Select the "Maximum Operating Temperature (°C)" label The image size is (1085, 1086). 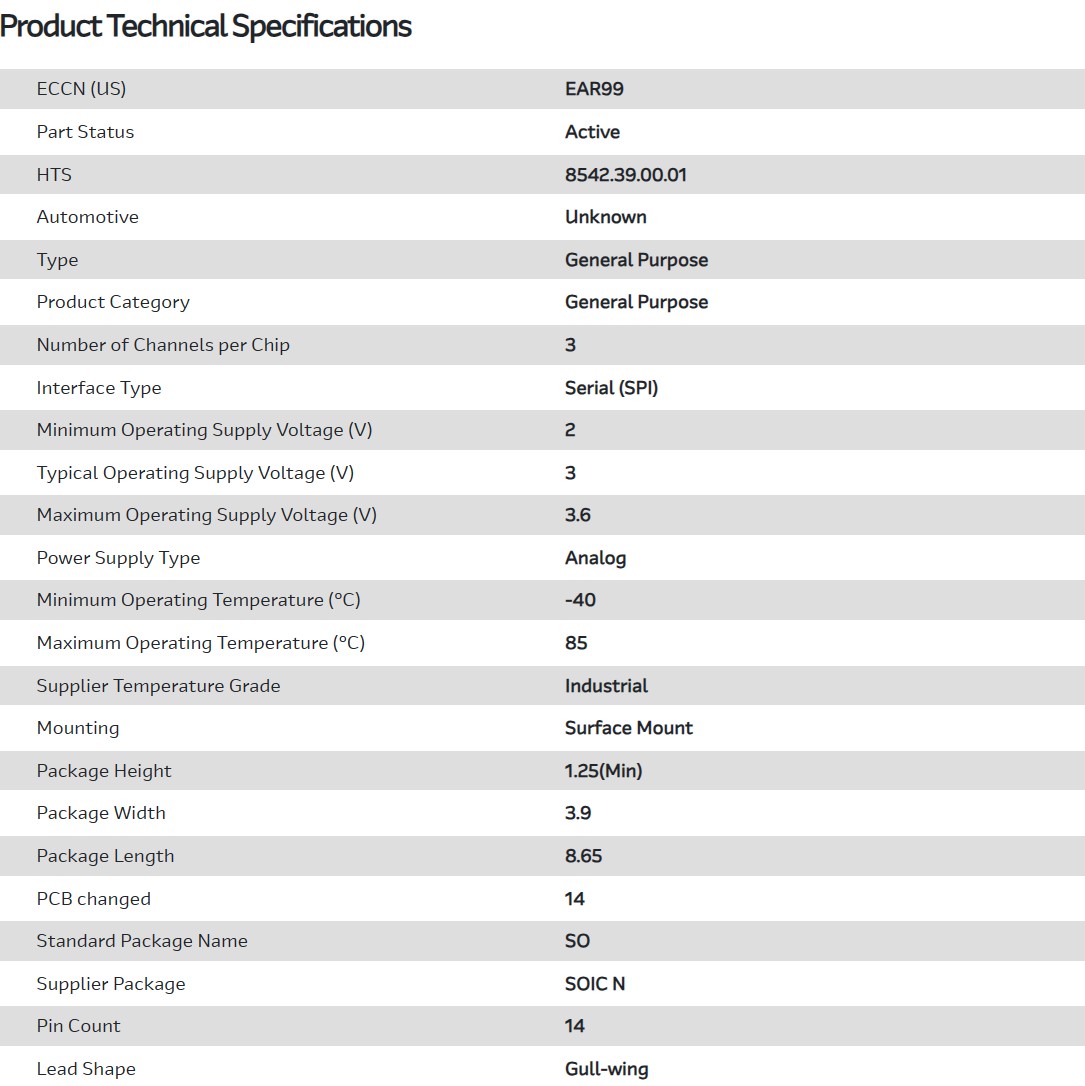[200, 643]
